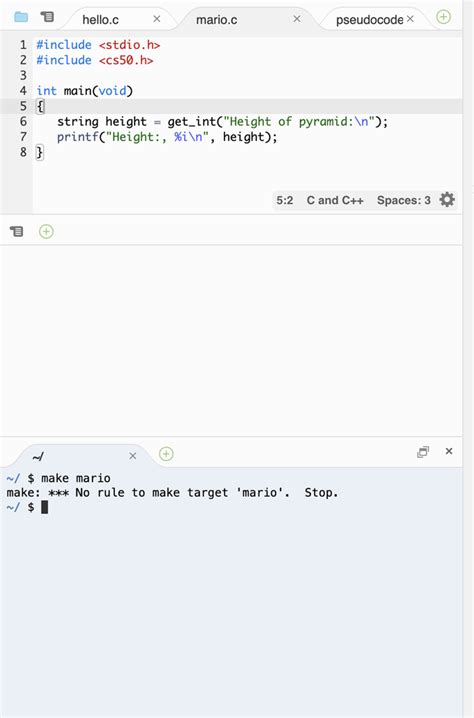Image resolution: width=474 pixels, height=718 pixels.
Task: Change the Spaces: 3 indentation setting
Action: click(x=403, y=200)
